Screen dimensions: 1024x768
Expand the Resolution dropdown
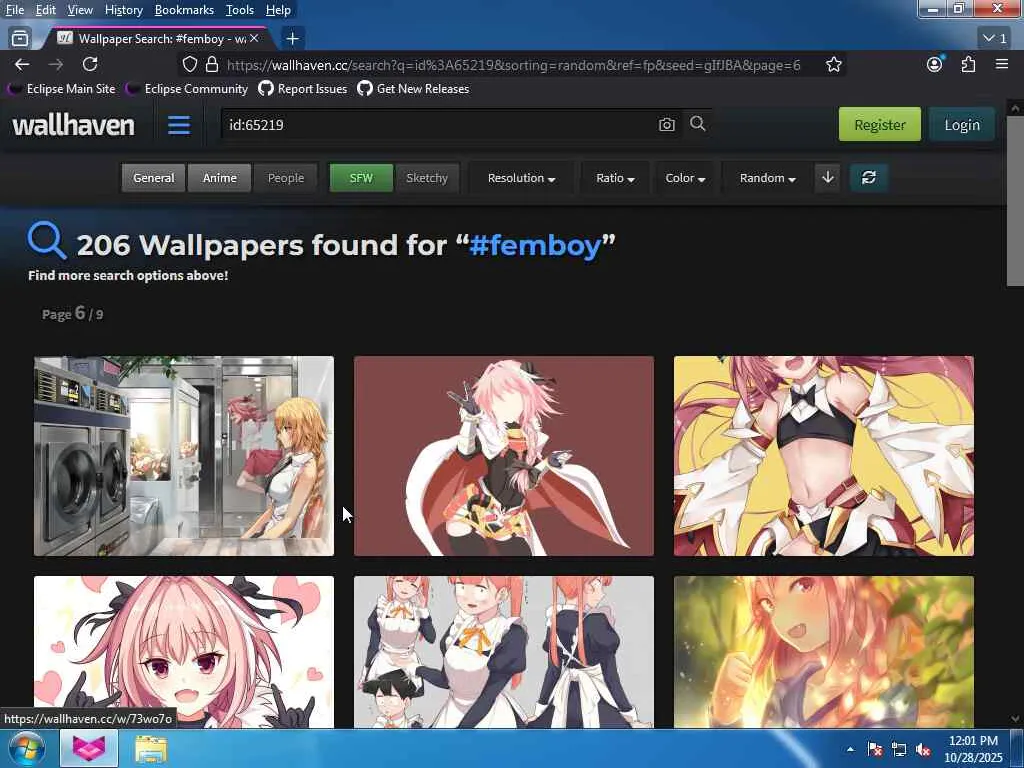pos(521,178)
